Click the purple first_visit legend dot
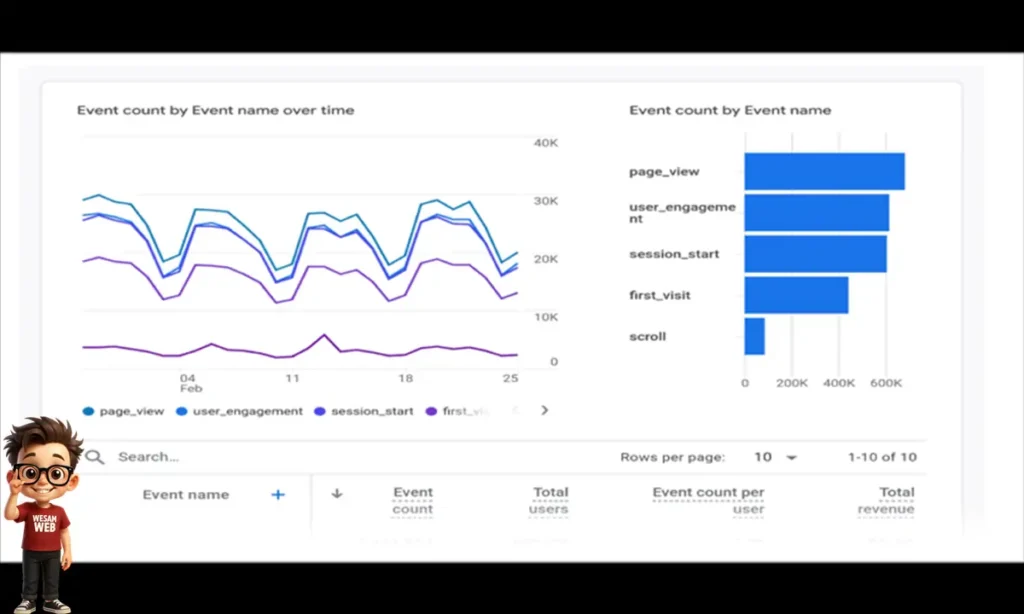Viewport: 1024px width, 614px height. (x=432, y=411)
